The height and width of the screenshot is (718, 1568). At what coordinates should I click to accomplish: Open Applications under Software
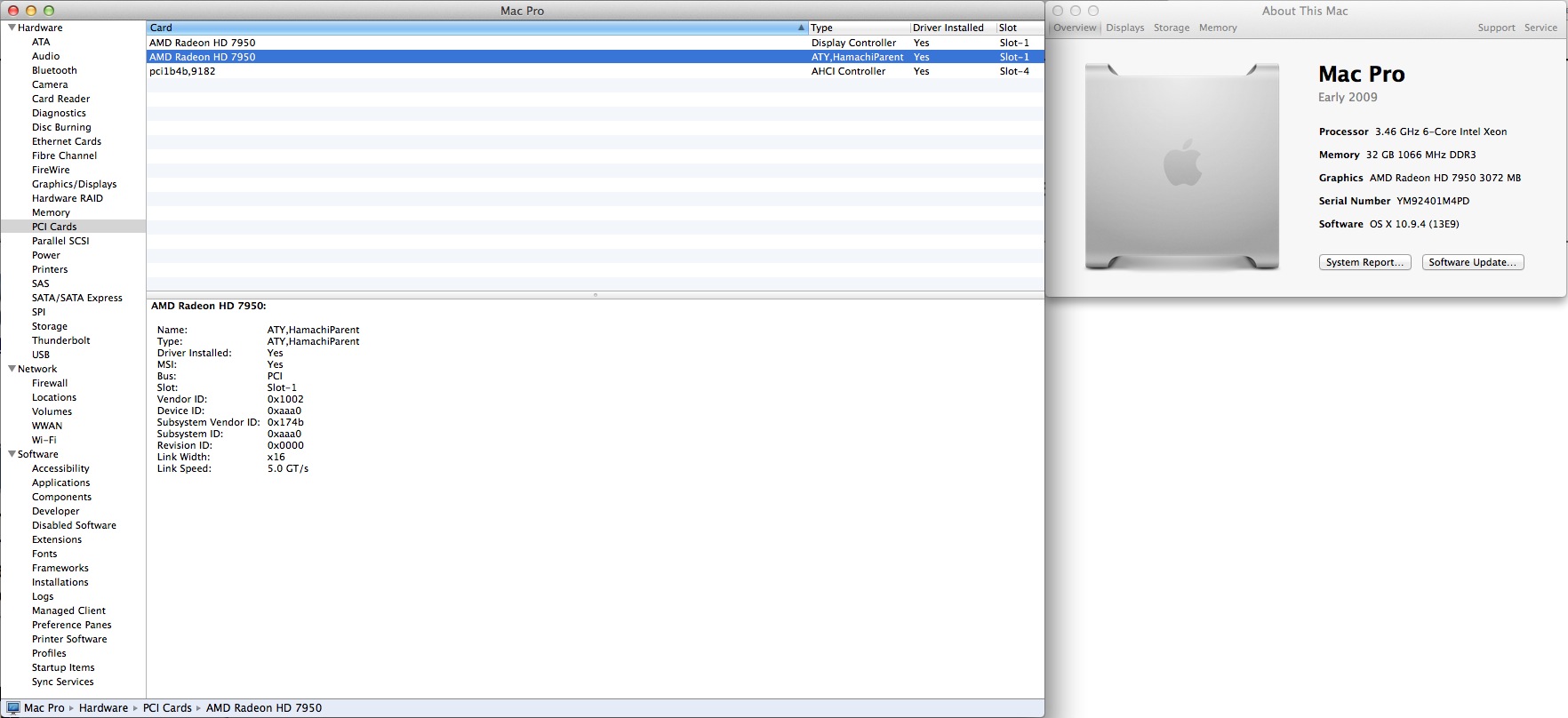point(61,483)
